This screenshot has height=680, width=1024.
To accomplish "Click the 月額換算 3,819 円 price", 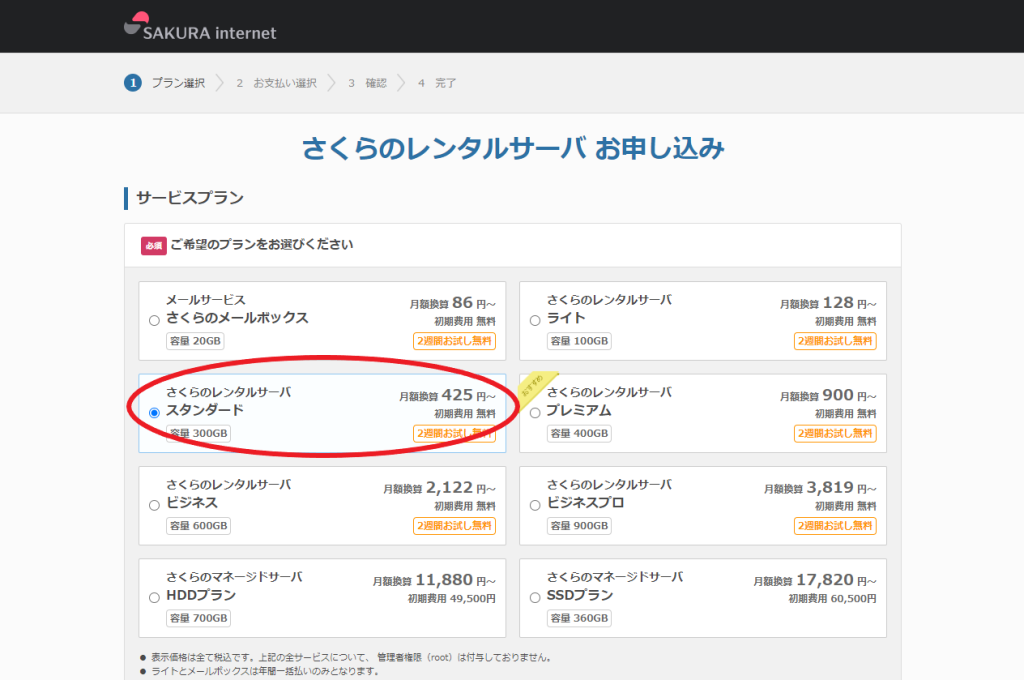I will (x=820, y=488).
